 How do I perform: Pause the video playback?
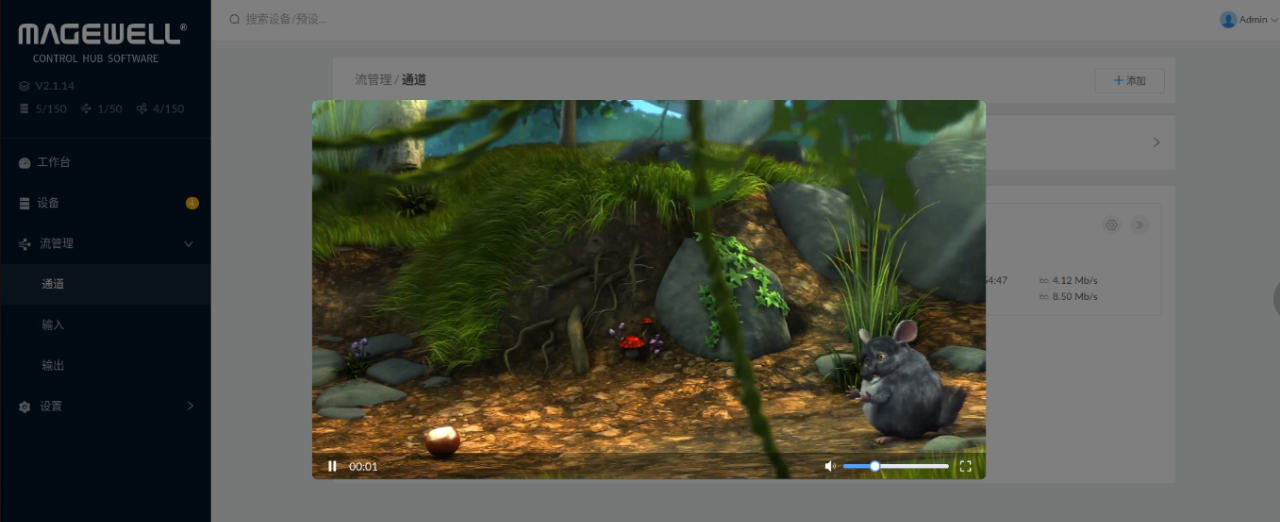click(x=332, y=466)
